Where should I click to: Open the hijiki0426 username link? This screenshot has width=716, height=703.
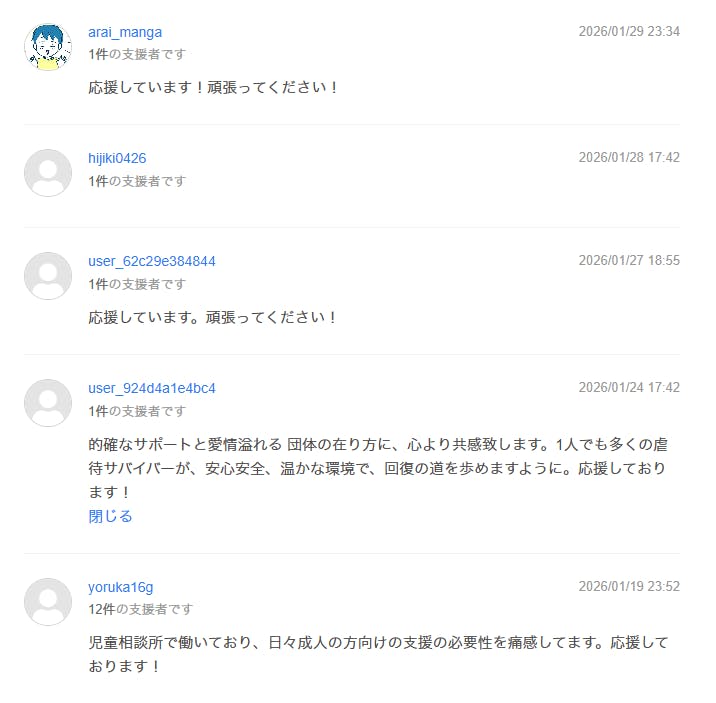click(117, 158)
